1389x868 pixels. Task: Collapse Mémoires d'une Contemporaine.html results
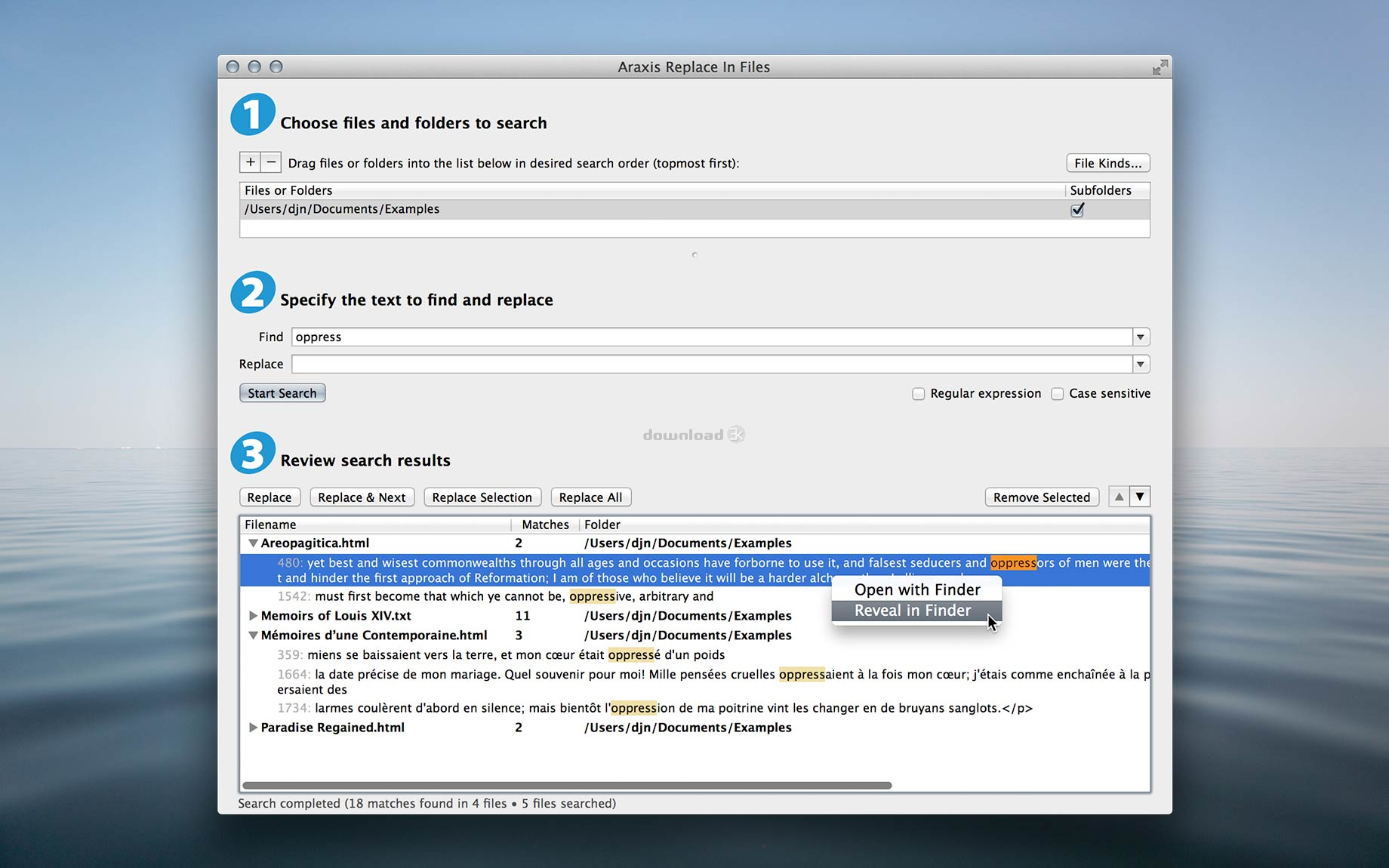tap(253, 635)
